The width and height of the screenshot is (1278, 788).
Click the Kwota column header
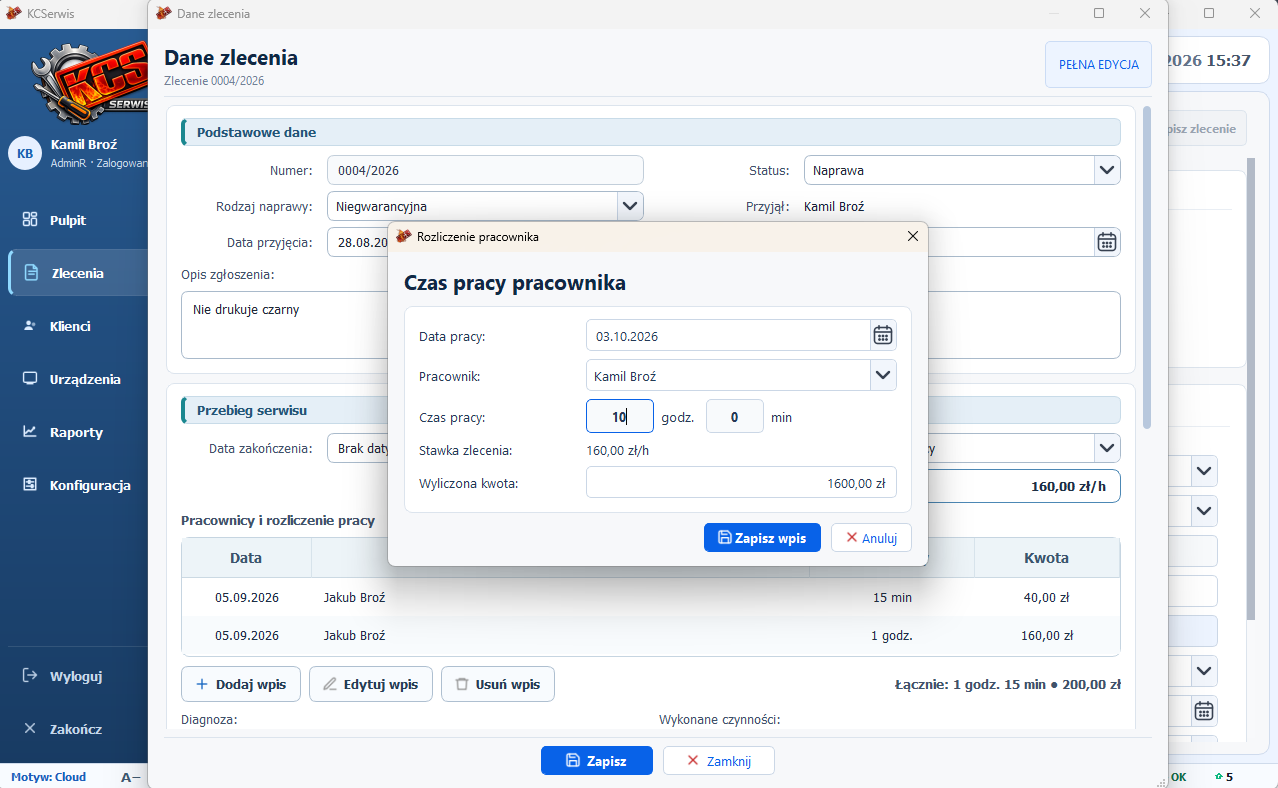[1047, 558]
